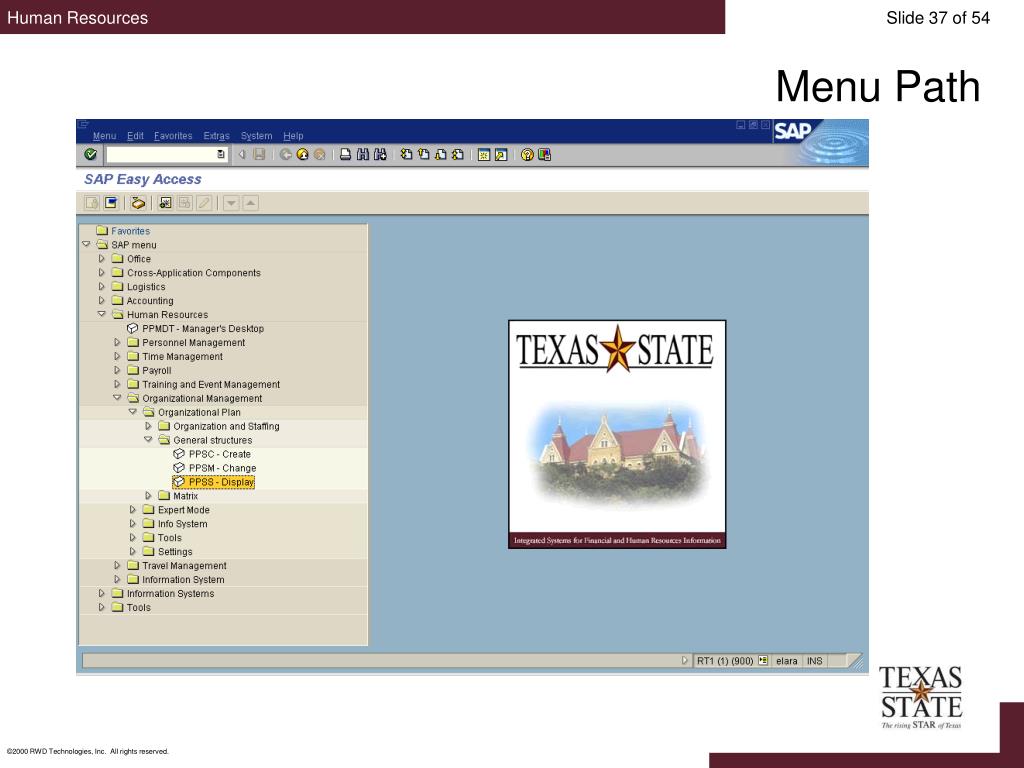Expand the Accounting folder

point(101,300)
